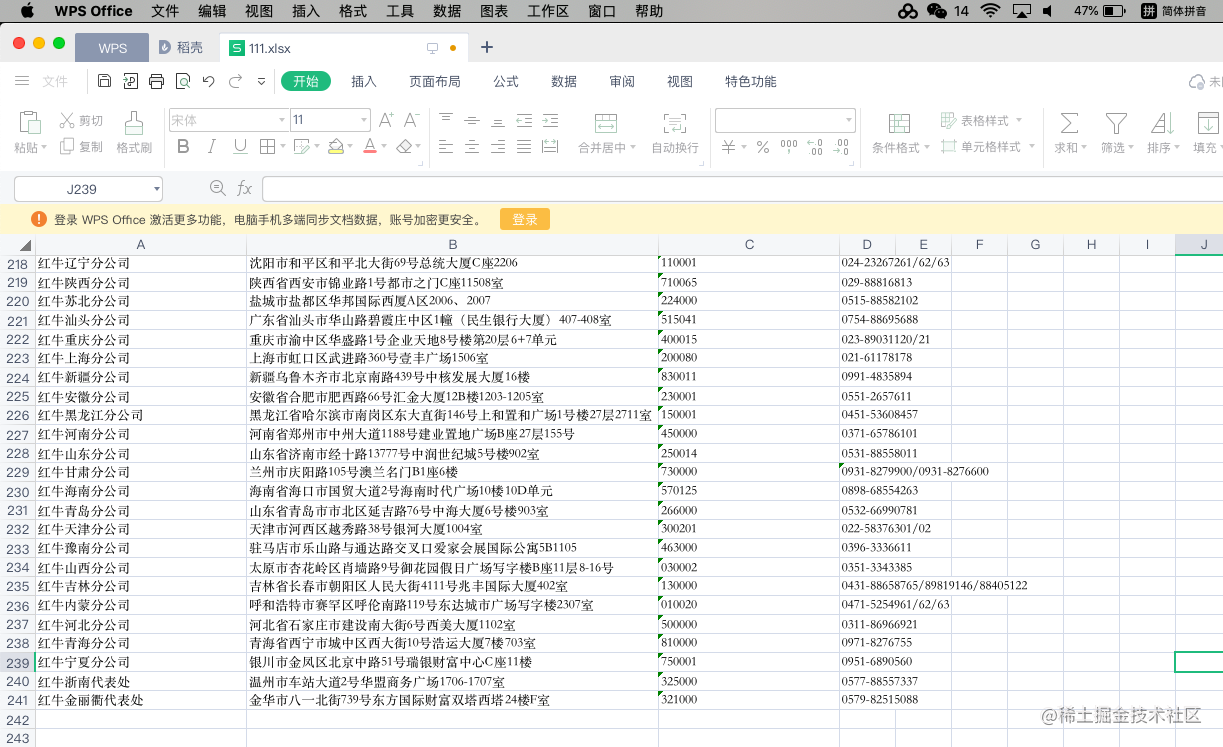
Task: Click the Paste clipboard icon
Action: 31,122
